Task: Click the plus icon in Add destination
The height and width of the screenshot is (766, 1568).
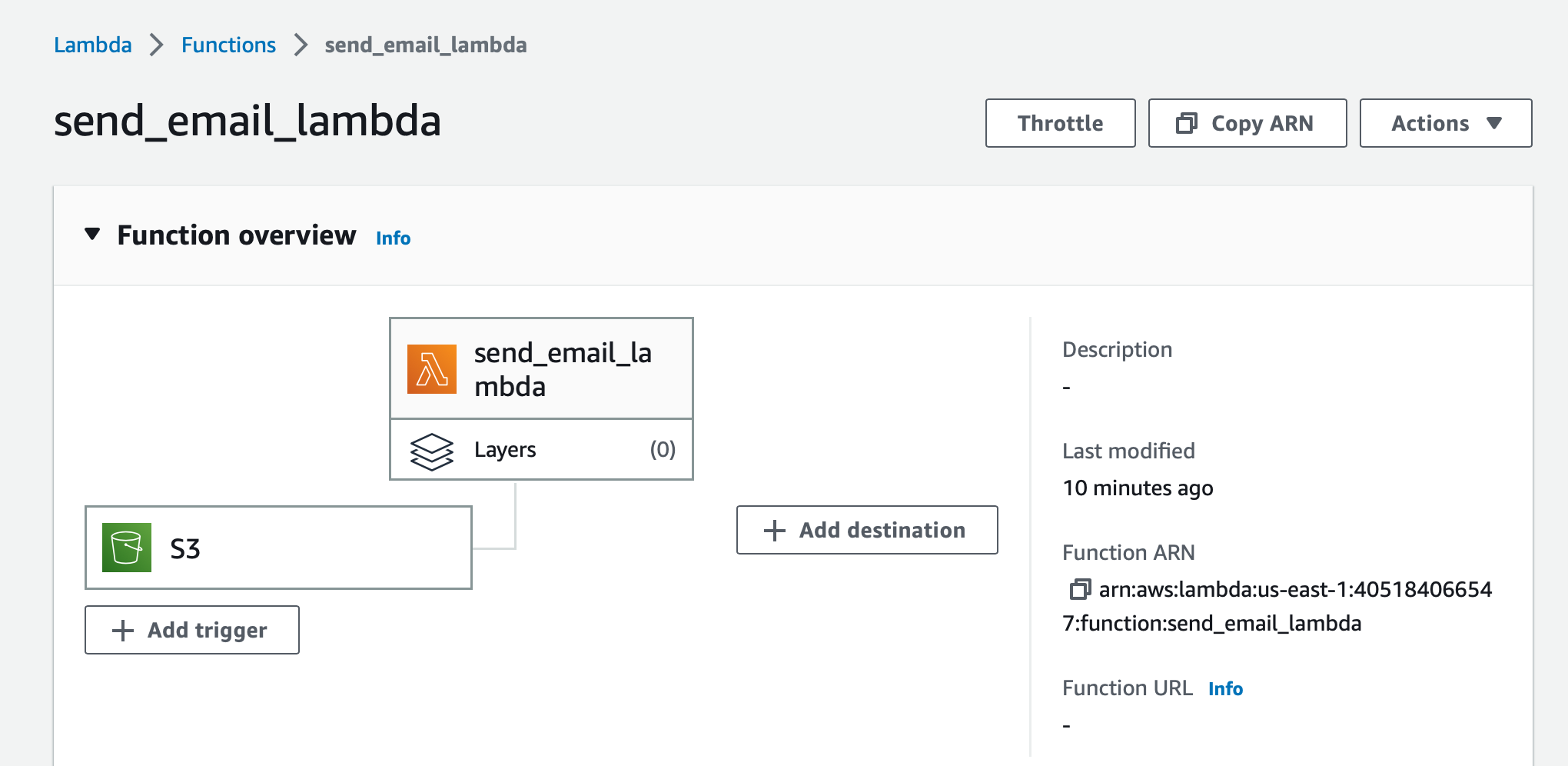Action: tap(775, 531)
